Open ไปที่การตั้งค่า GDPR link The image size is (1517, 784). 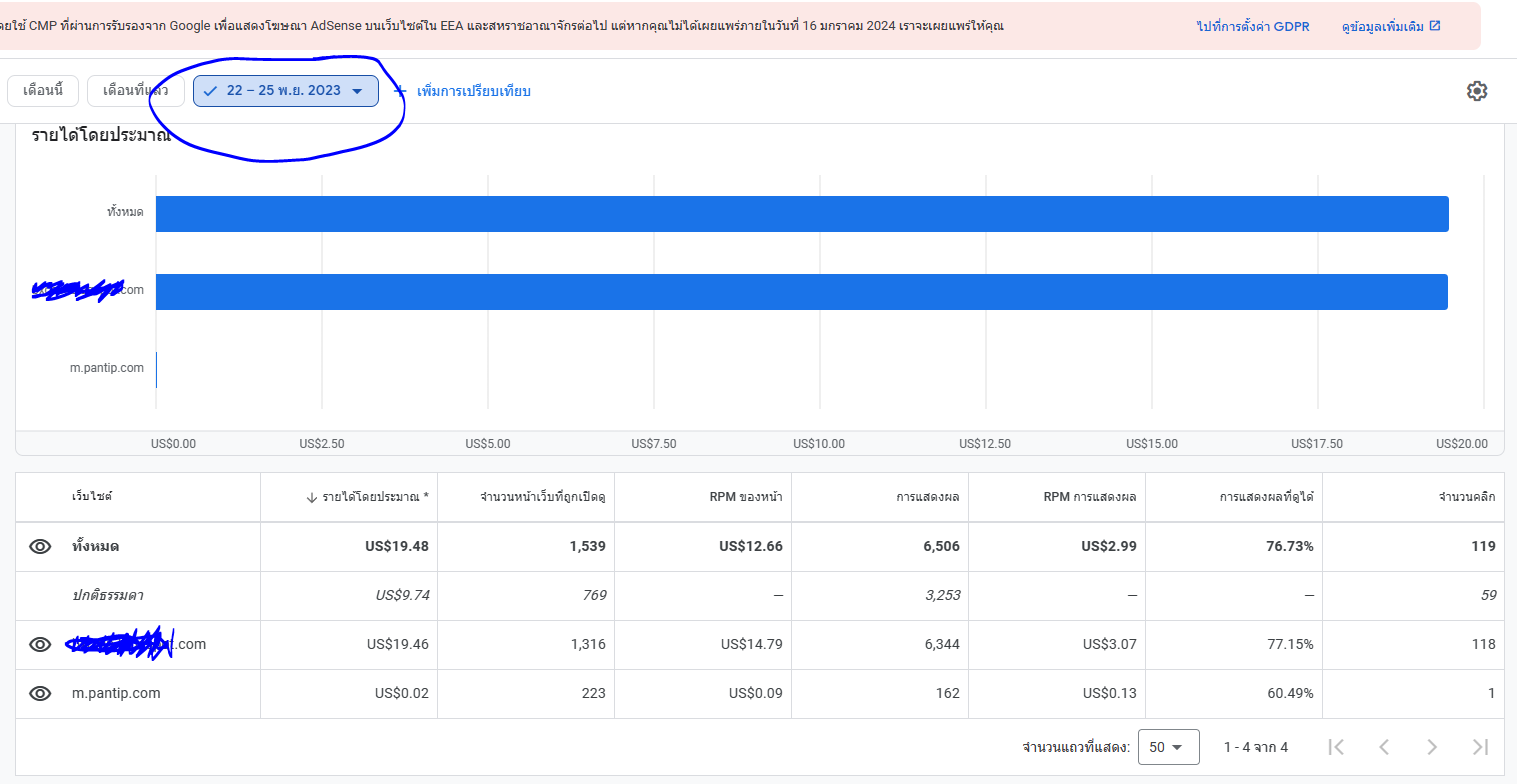[1253, 26]
